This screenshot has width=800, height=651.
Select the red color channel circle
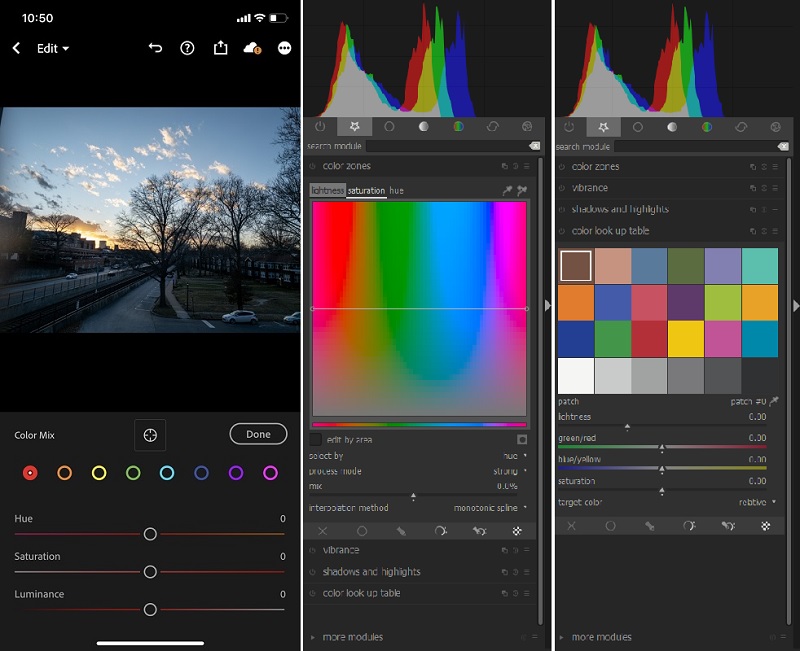30,473
